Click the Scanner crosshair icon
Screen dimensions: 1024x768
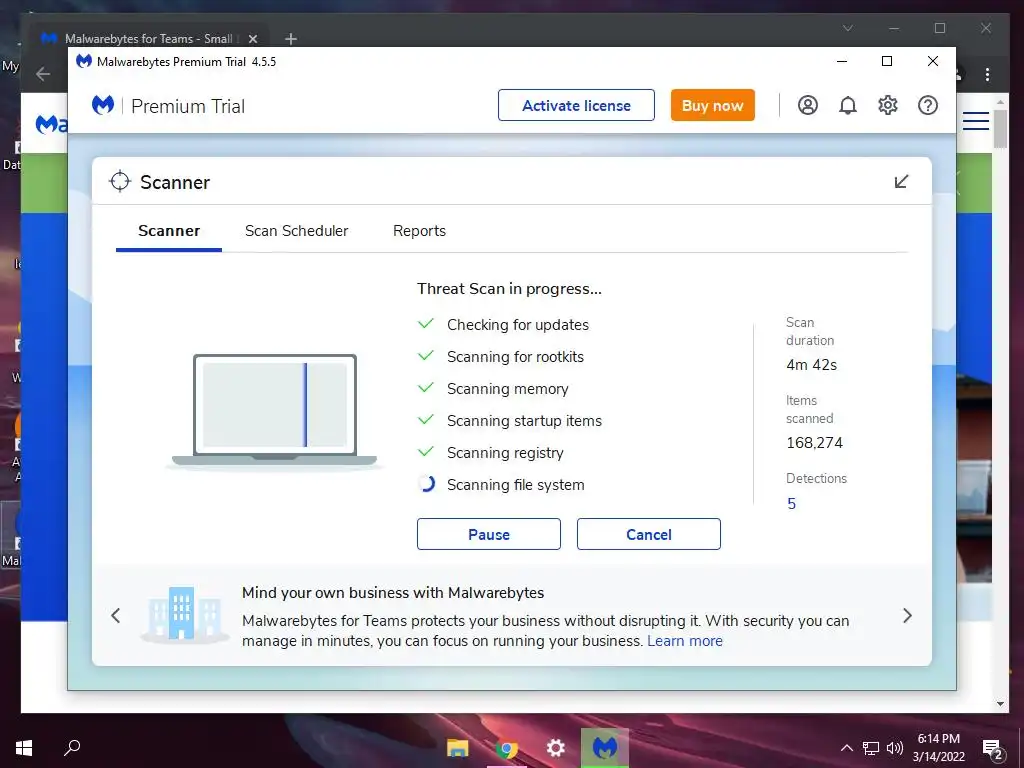(x=120, y=182)
